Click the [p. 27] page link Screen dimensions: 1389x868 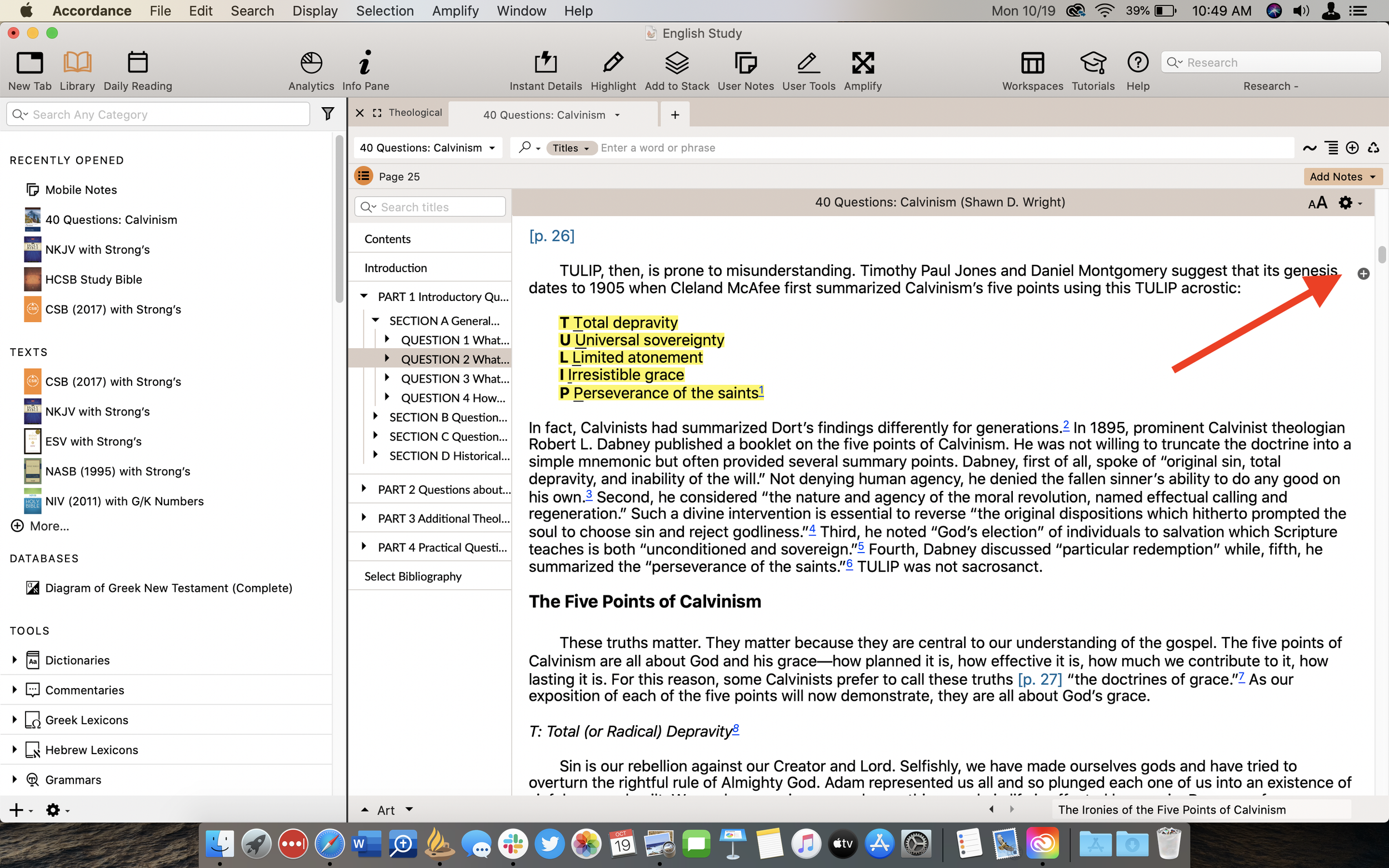click(1040, 679)
